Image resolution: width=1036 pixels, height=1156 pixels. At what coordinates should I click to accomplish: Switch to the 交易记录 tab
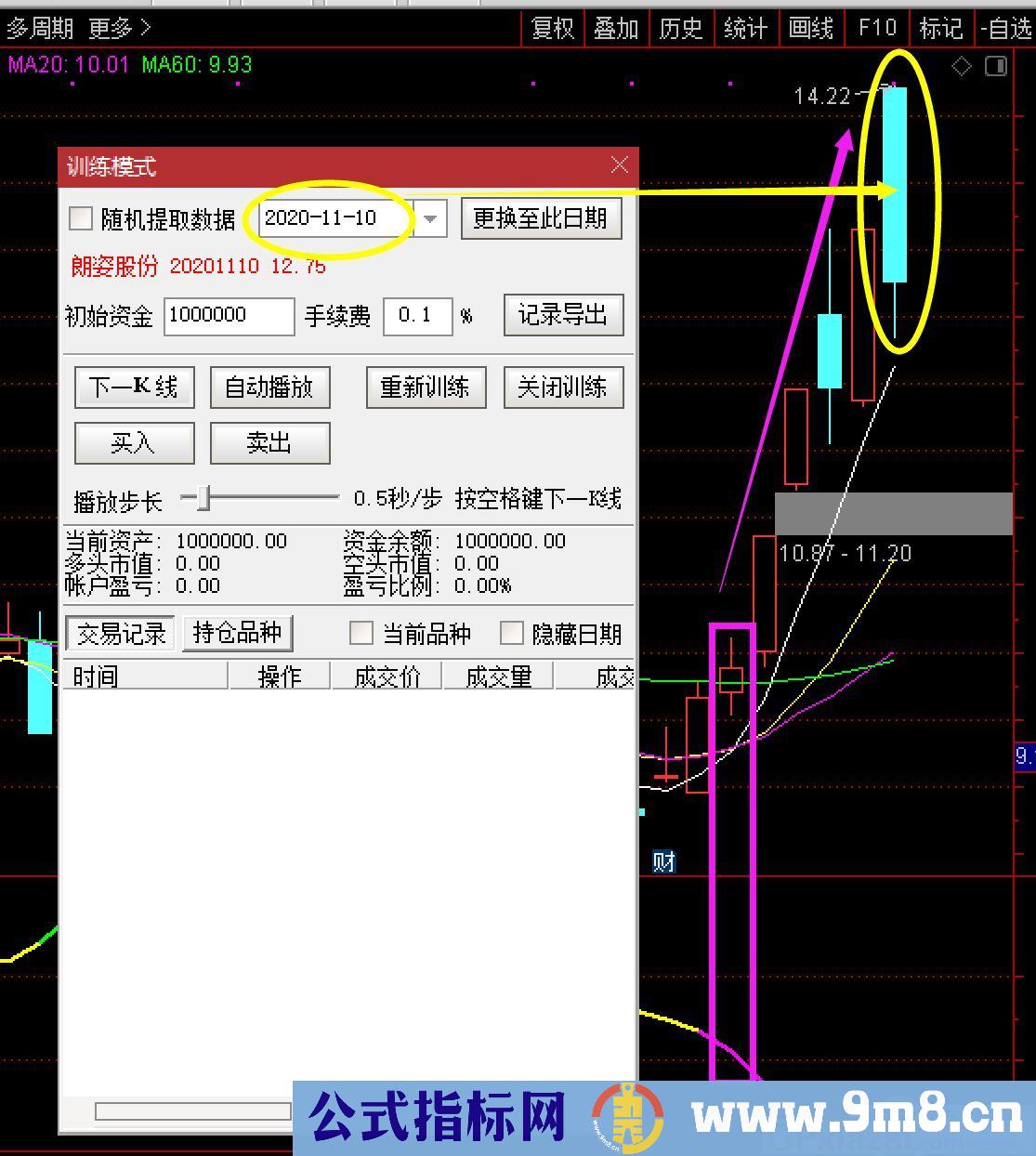click(122, 634)
